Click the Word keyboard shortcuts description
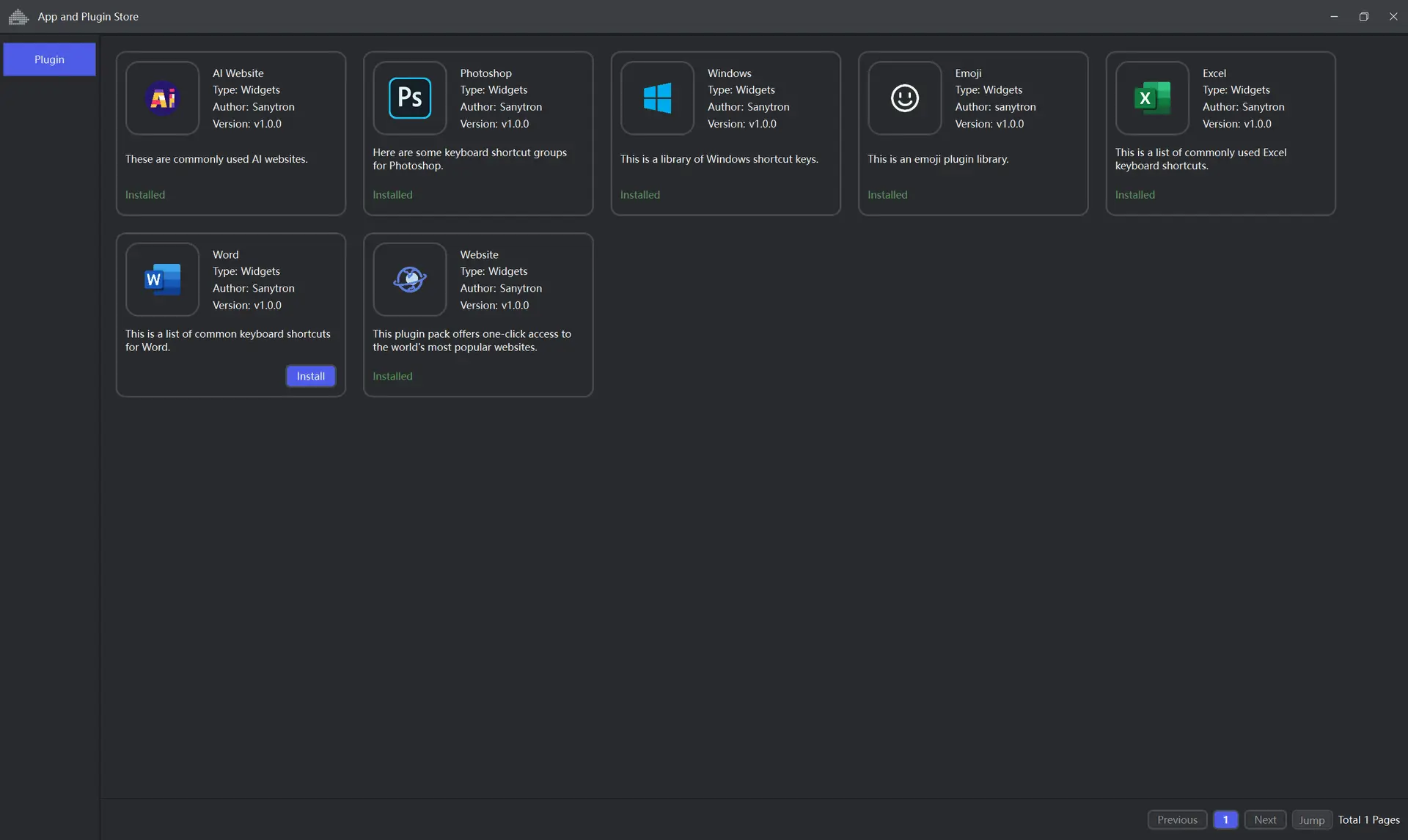Image resolution: width=1408 pixels, height=840 pixels. pyautogui.click(x=228, y=340)
